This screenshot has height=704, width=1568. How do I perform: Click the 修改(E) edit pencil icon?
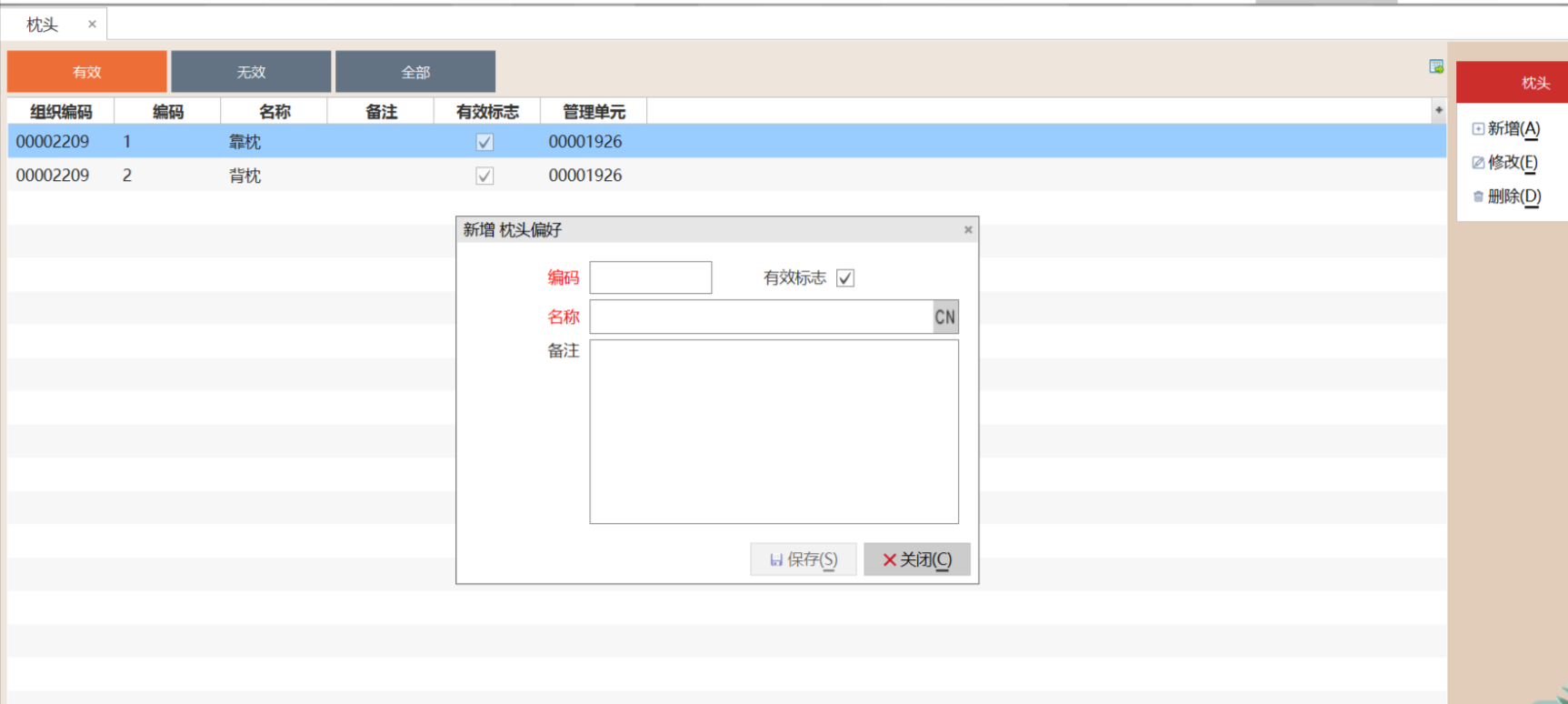(x=1478, y=163)
